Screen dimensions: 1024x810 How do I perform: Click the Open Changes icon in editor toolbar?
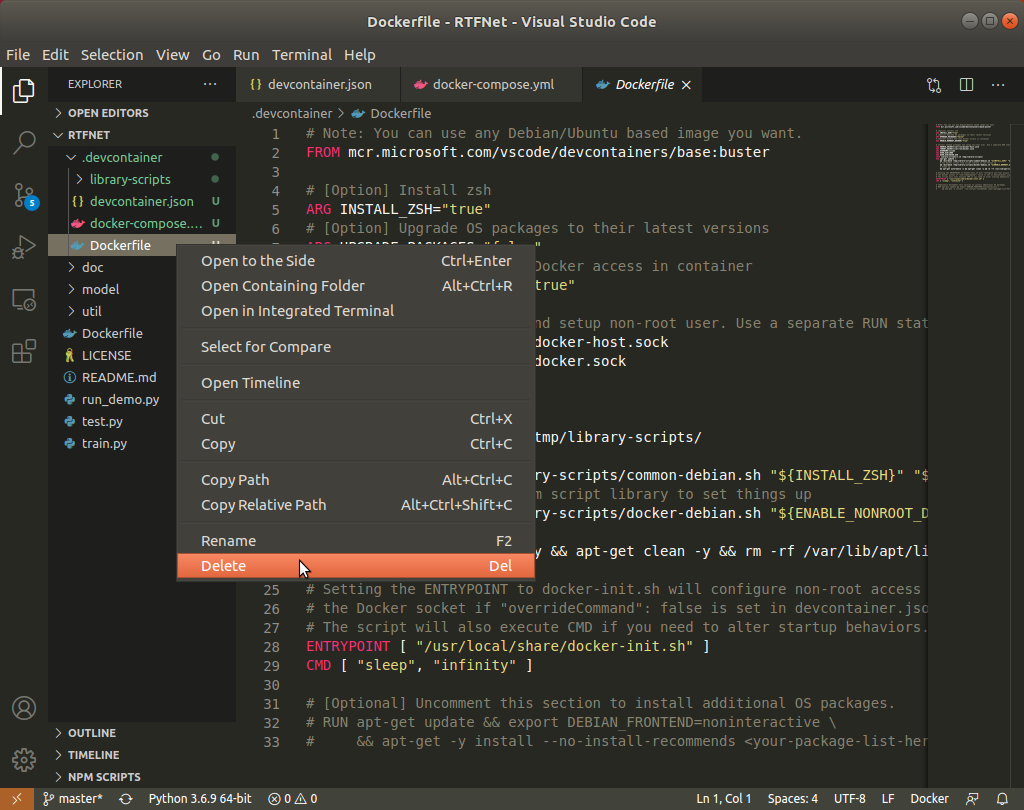click(934, 85)
